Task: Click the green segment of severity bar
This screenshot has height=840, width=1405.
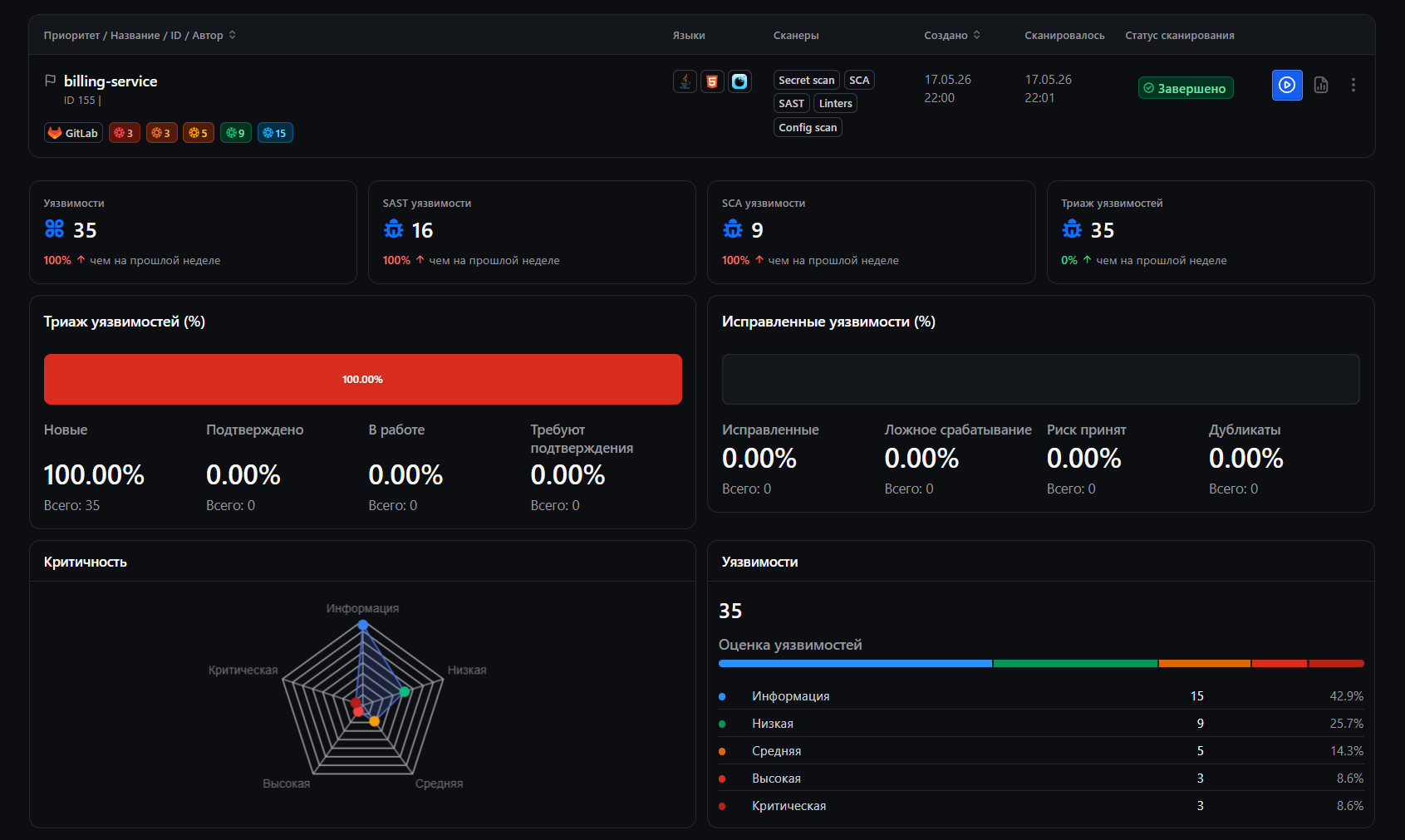Action: 1075,664
